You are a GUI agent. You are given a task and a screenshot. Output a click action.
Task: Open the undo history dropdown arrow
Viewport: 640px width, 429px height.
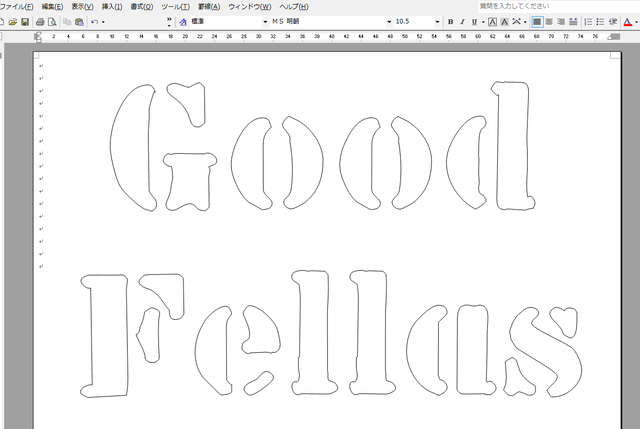point(103,22)
